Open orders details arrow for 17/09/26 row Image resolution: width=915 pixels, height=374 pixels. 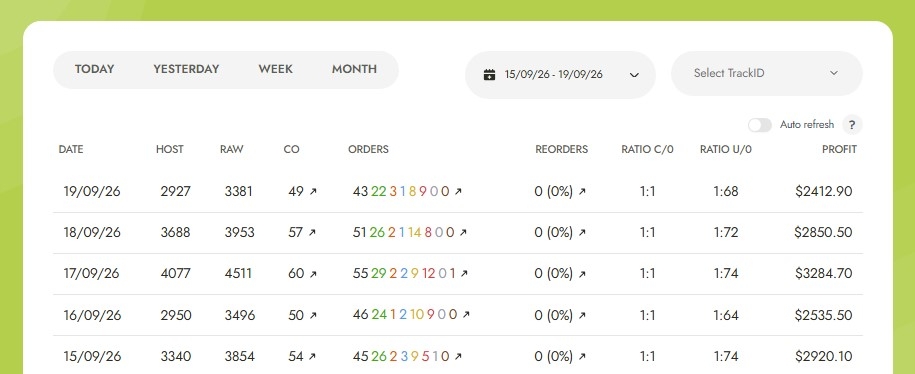pos(464,273)
